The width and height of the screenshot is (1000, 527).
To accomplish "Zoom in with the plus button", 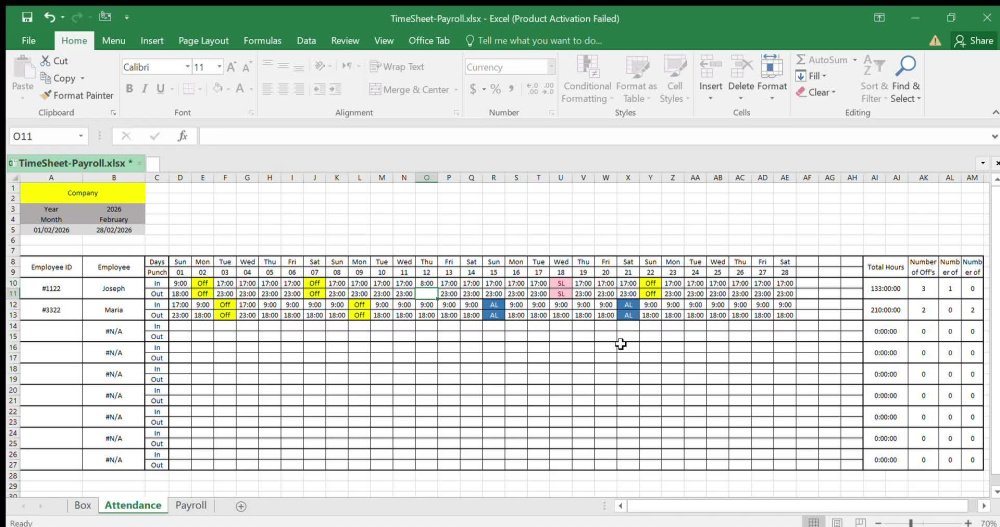I will coord(967,523).
